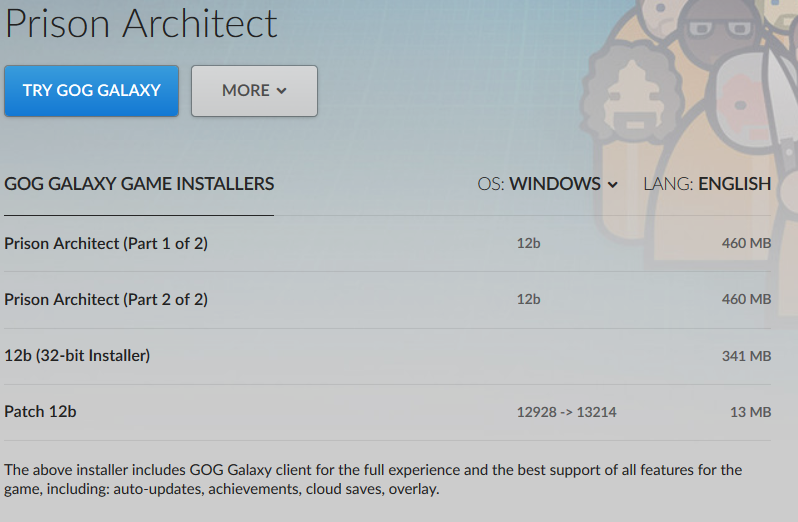Click the Prison Architect page title
The height and width of the screenshot is (522, 798).
click(x=141, y=23)
